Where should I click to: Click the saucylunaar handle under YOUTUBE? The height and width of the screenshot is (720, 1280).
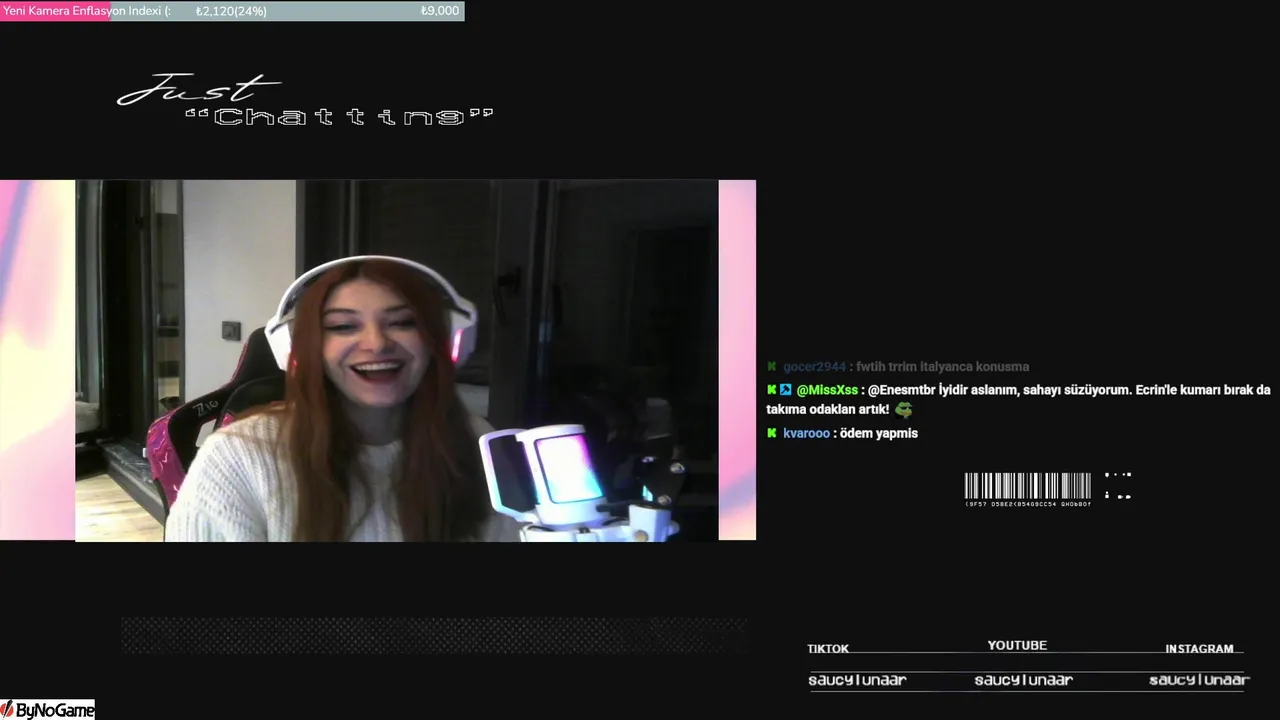[1023, 680]
